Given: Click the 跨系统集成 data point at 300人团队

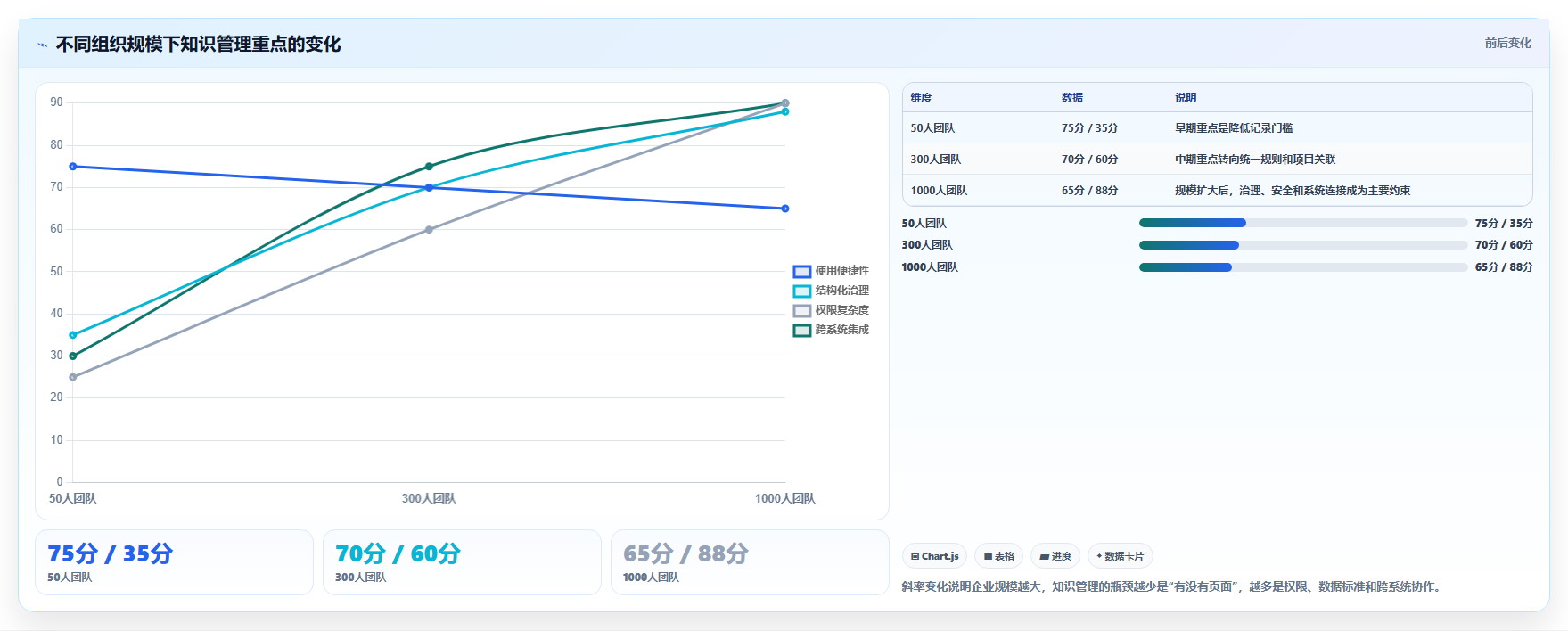Looking at the screenshot, I should point(429,167).
